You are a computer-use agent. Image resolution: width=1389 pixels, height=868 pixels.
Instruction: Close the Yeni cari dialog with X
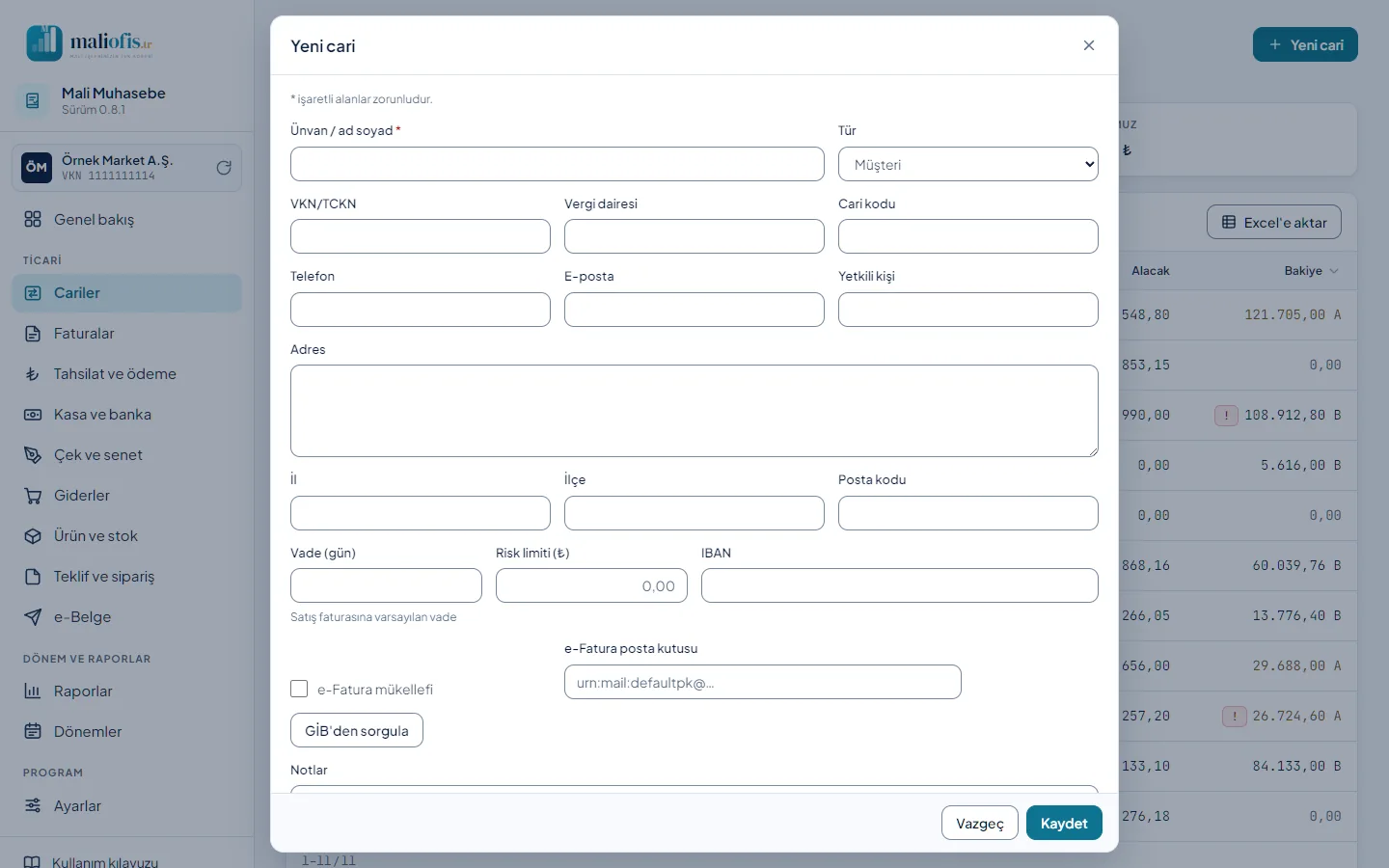pos(1089,45)
